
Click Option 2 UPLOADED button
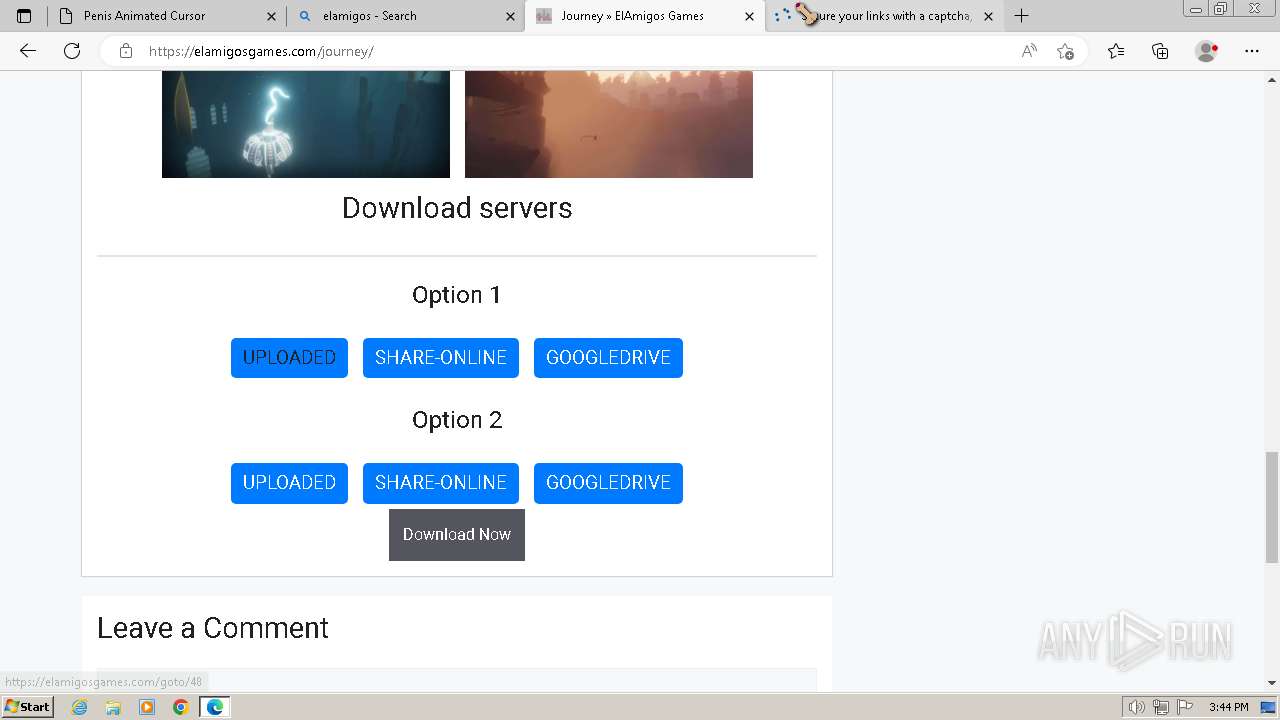pyautogui.click(x=289, y=483)
